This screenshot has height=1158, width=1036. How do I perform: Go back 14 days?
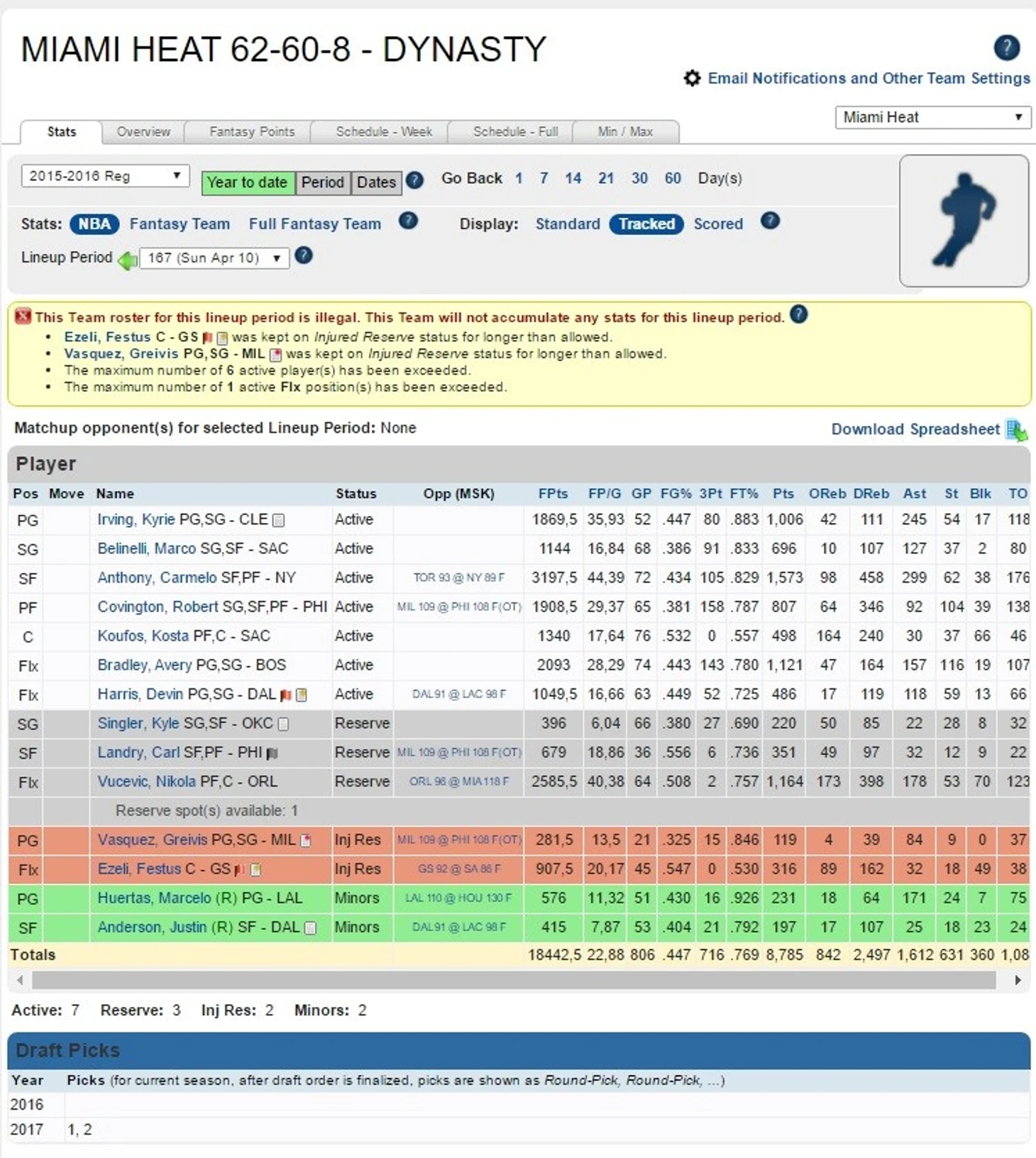[573, 178]
